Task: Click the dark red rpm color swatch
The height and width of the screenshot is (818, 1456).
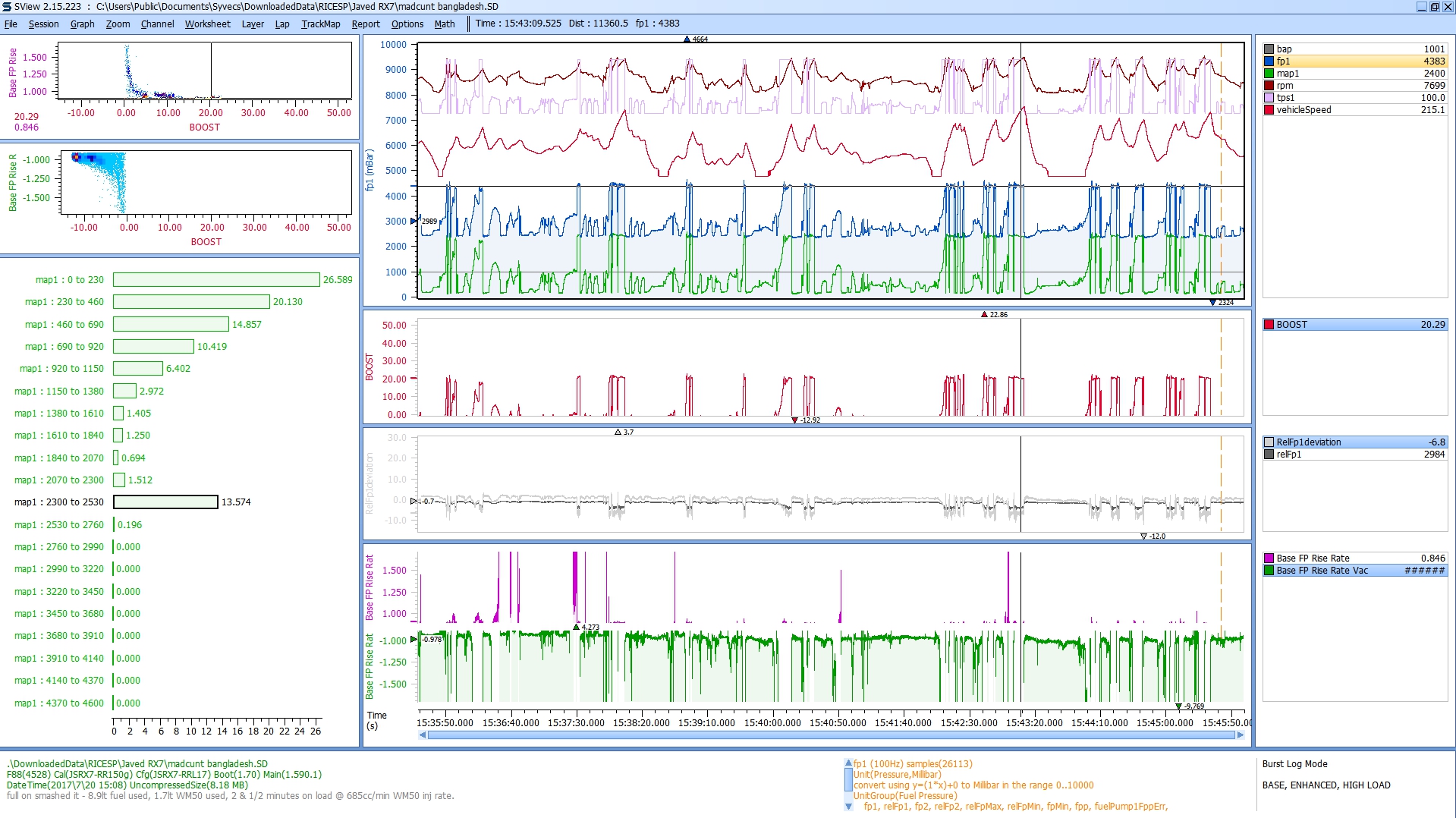Action: (x=1269, y=86)
